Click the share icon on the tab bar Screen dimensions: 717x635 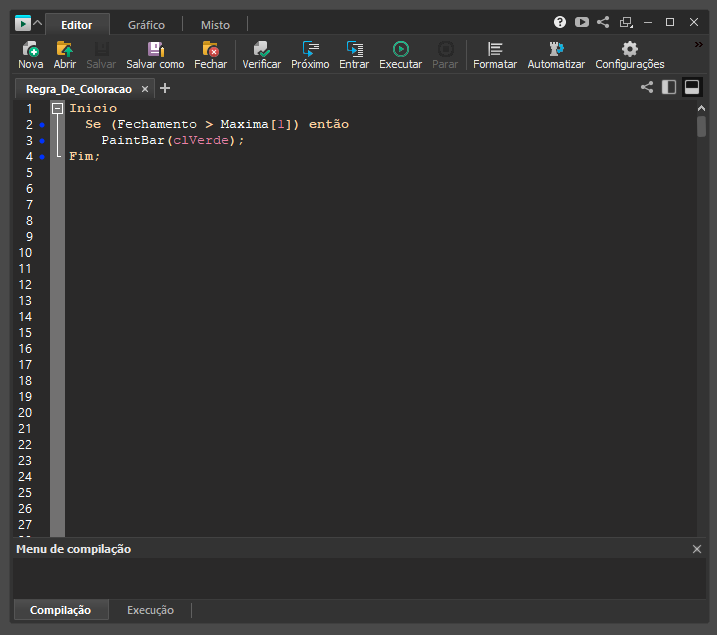647,87
